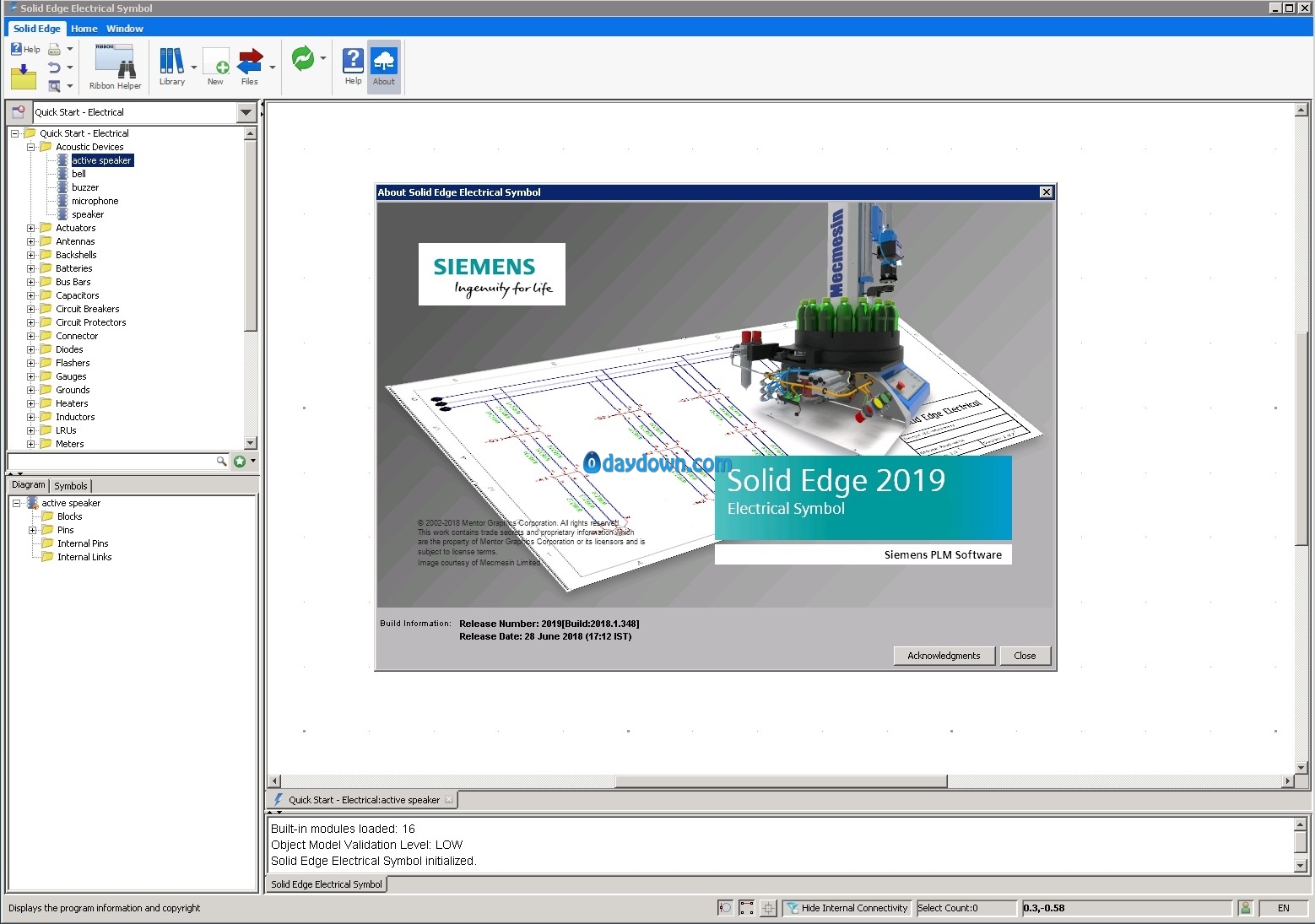This screenshot has width=1315, height=924.
Task: Open the undo history dropdown arrow
Action: tap(70, 68)
